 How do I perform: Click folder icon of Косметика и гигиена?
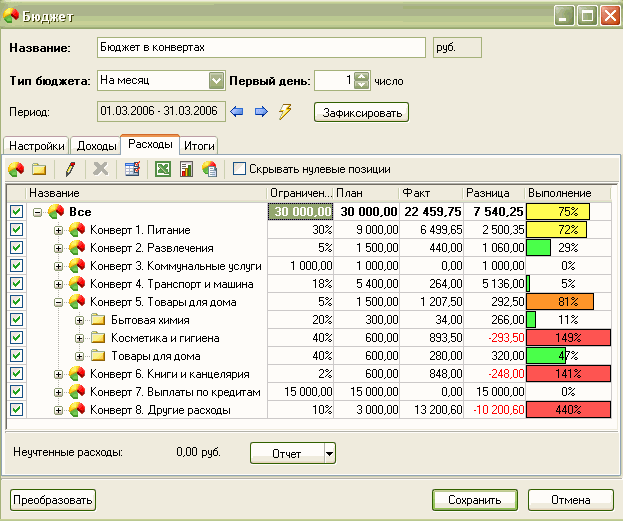(x=98, y=338)
